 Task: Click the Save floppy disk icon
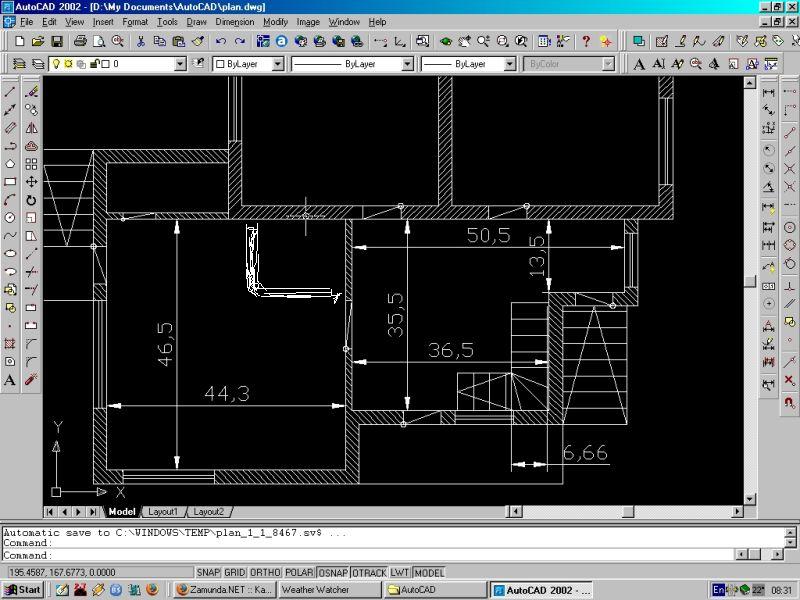57,41
